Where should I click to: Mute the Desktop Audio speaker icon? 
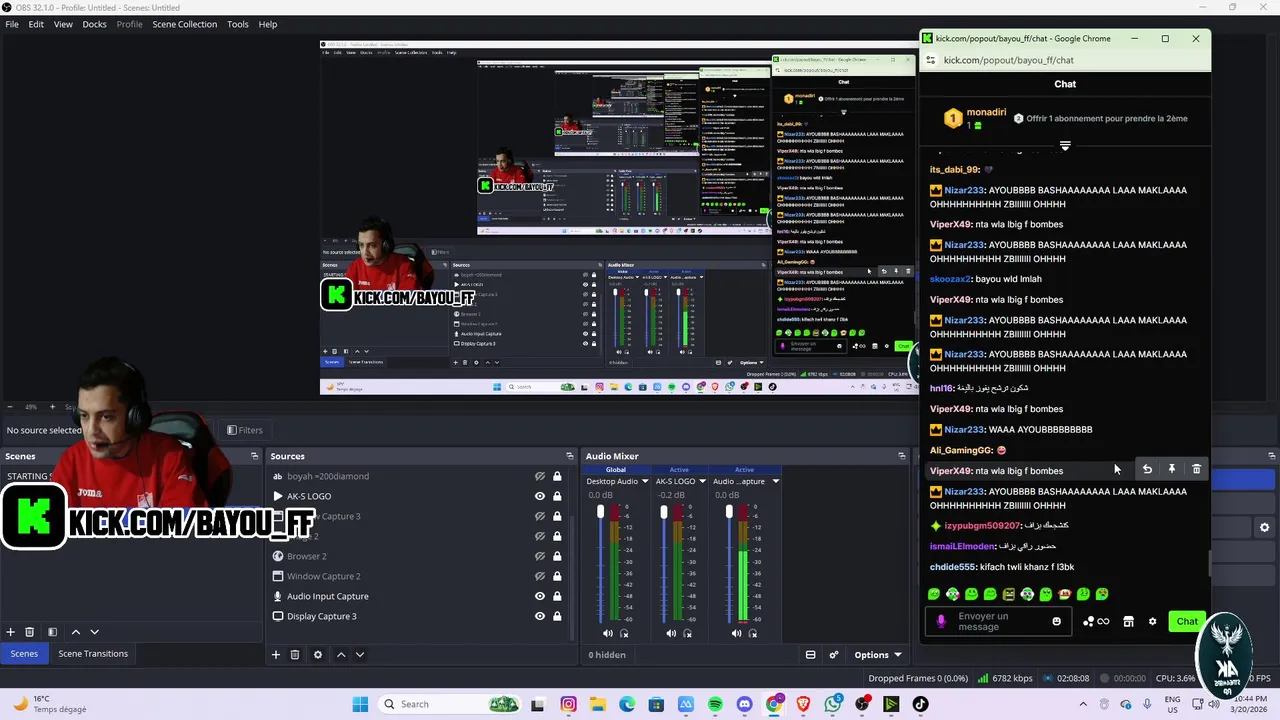(x=607, y=633)
